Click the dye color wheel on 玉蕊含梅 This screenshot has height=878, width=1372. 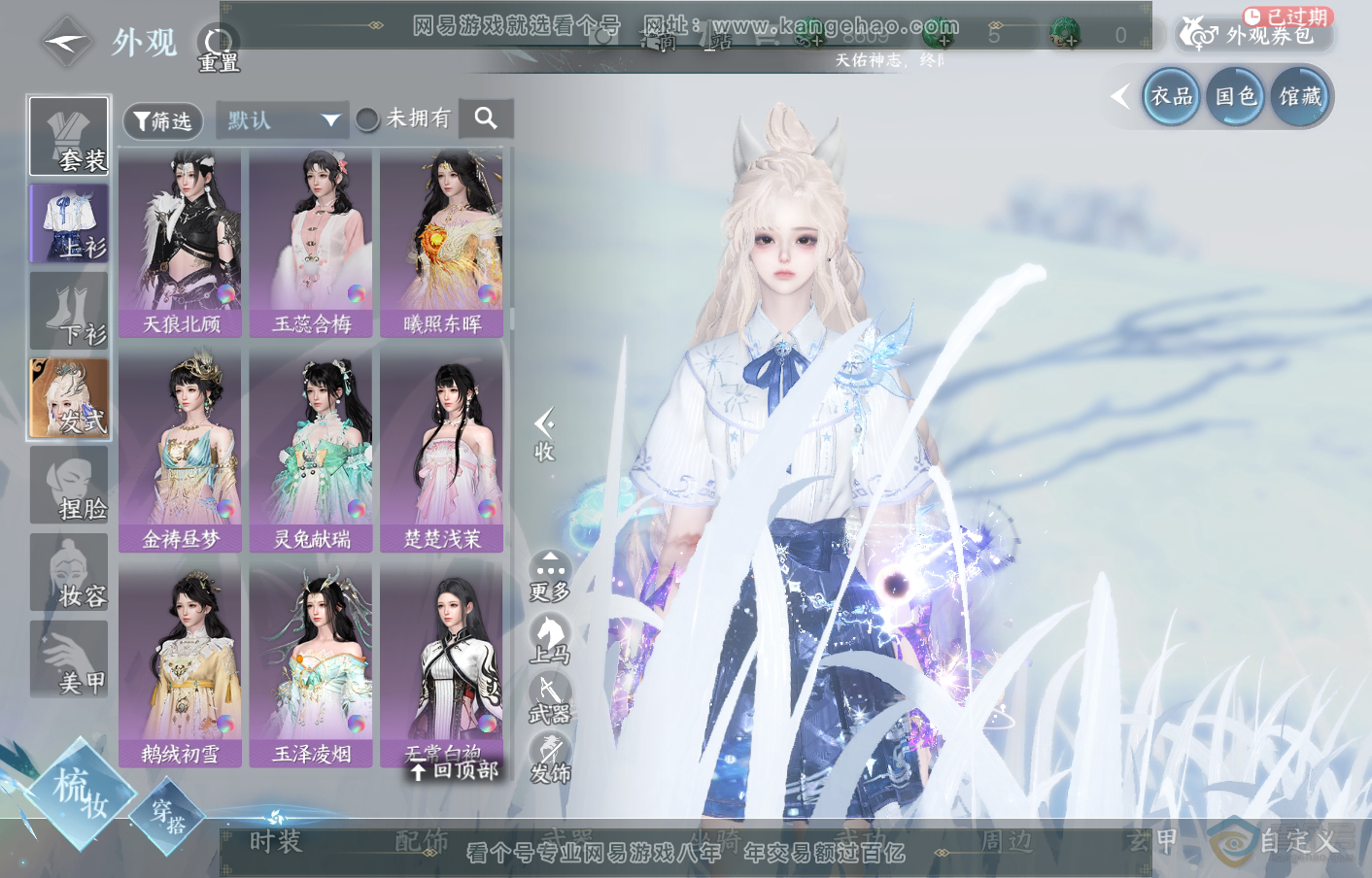pos(357,294)
